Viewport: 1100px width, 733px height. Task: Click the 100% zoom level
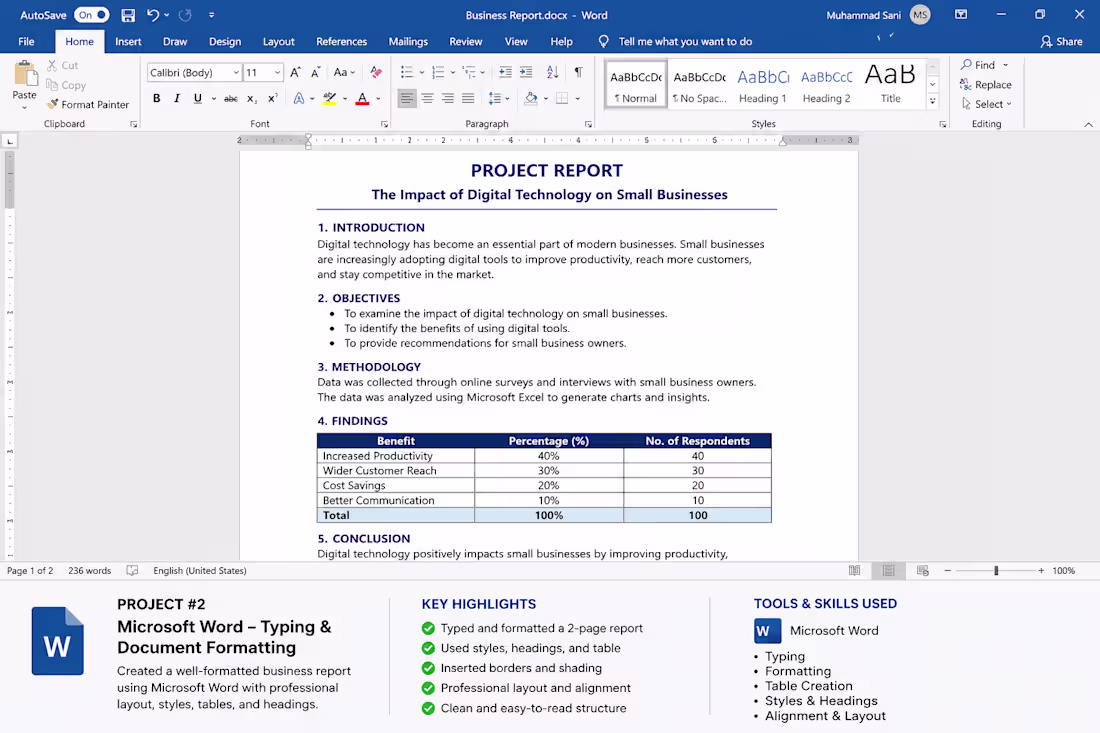1064,570
